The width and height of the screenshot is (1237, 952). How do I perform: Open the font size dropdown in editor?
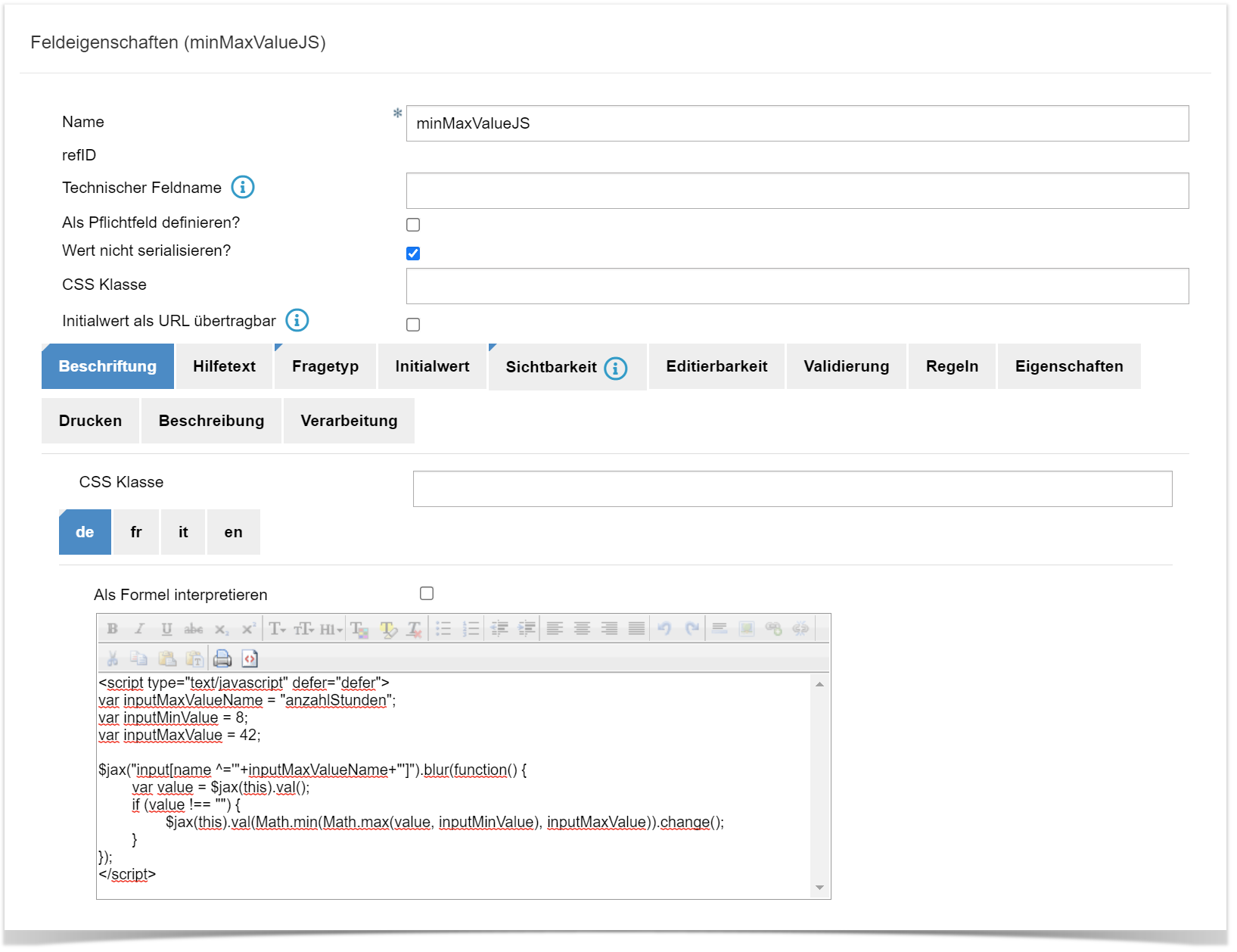(304, 629)
